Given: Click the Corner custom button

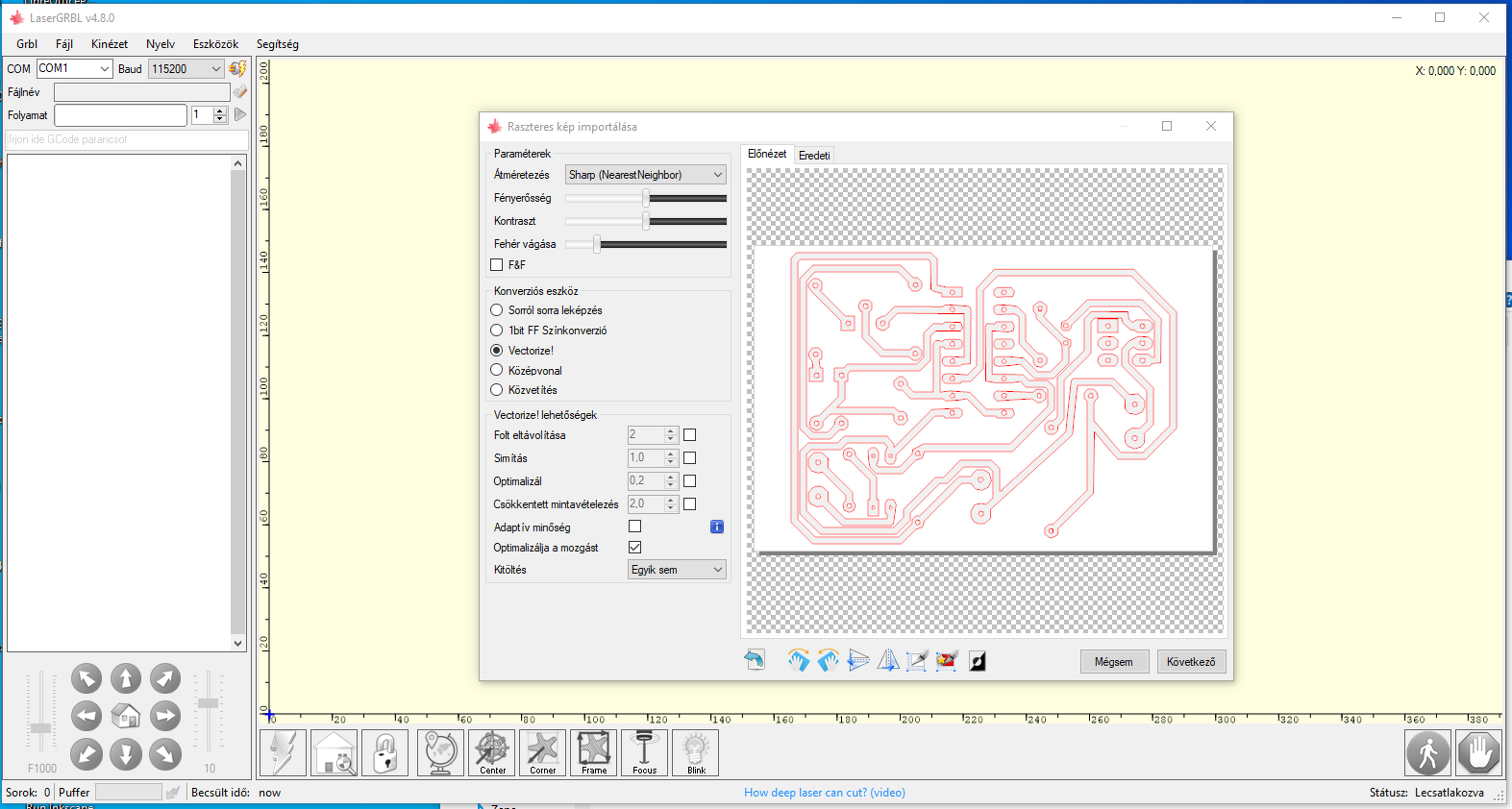Looking at the screenshot, I should click(x=543, y=752).
